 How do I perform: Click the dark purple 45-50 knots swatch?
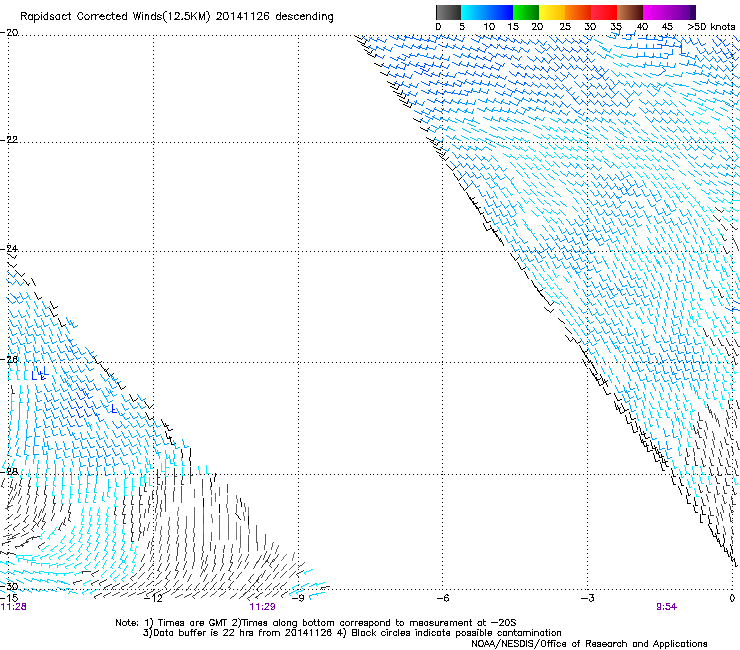tap(682, 12)
